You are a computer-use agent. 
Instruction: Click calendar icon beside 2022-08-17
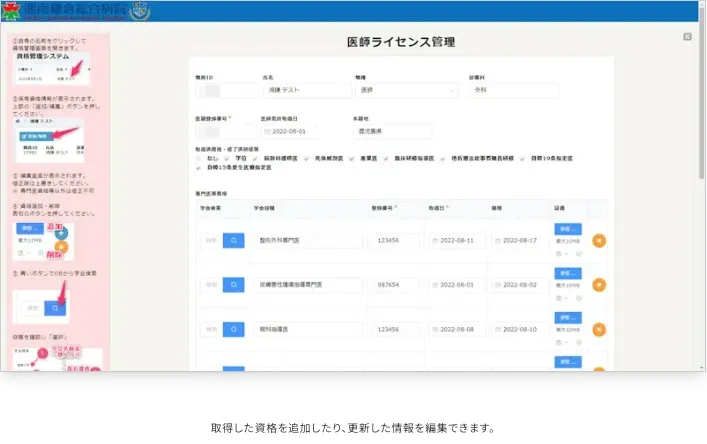(x=498, y=241)
